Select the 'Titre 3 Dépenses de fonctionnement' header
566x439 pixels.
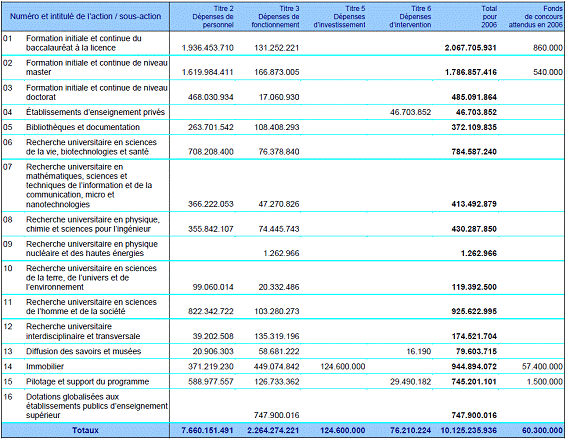[275, 17]
